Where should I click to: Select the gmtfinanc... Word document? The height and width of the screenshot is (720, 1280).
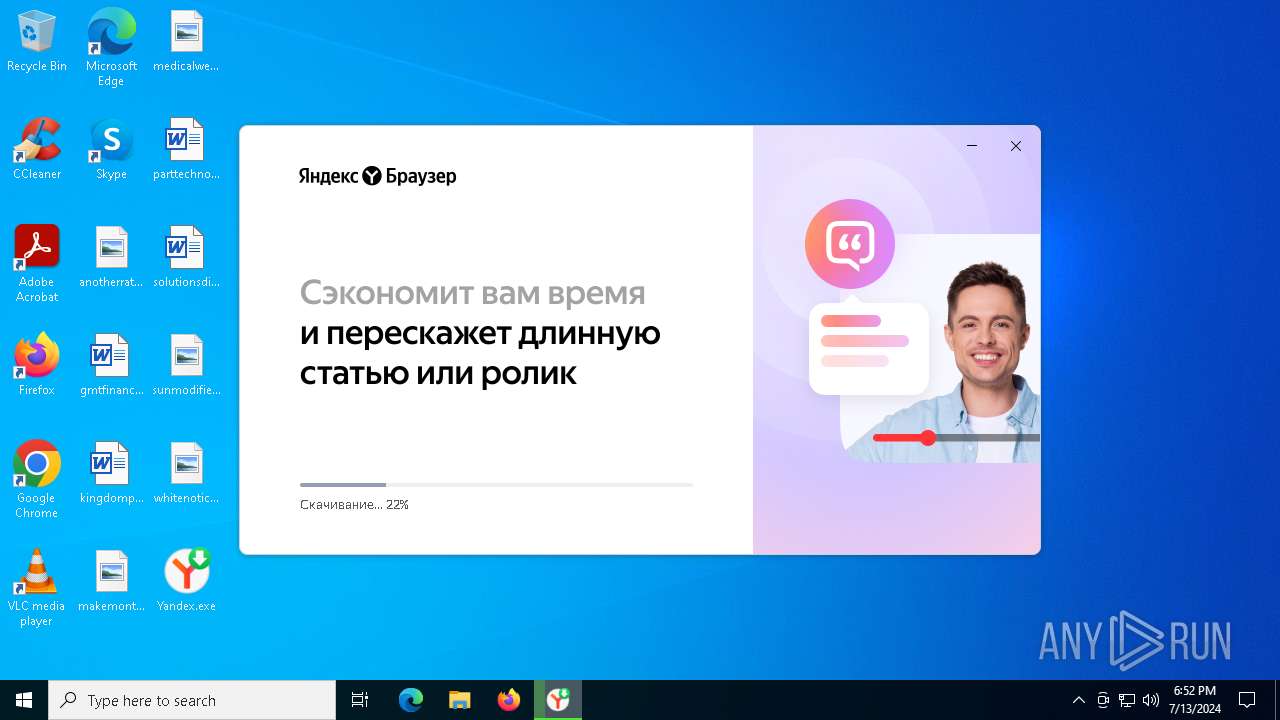click(x=111, y=366)
